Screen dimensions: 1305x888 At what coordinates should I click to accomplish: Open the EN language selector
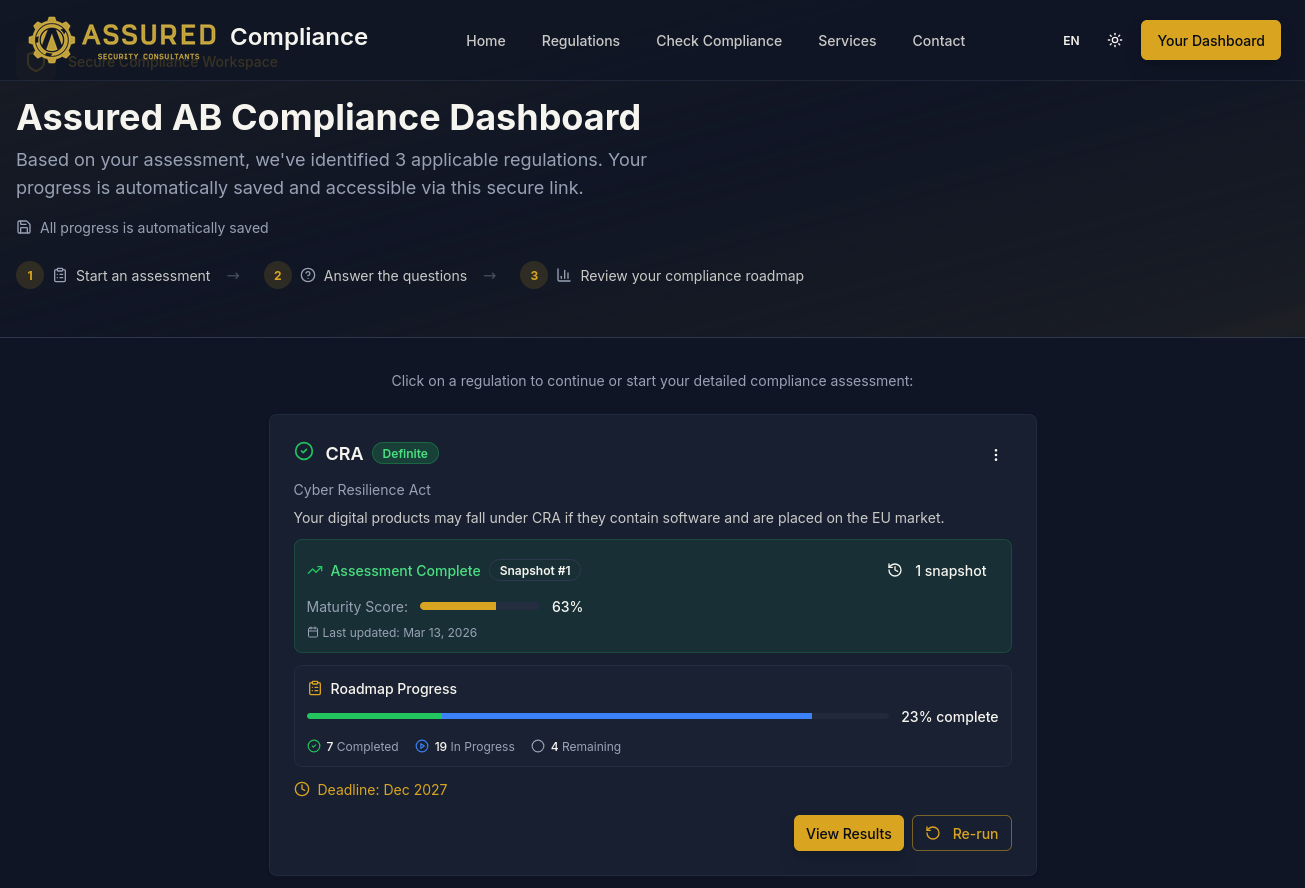pos(1071,41)
